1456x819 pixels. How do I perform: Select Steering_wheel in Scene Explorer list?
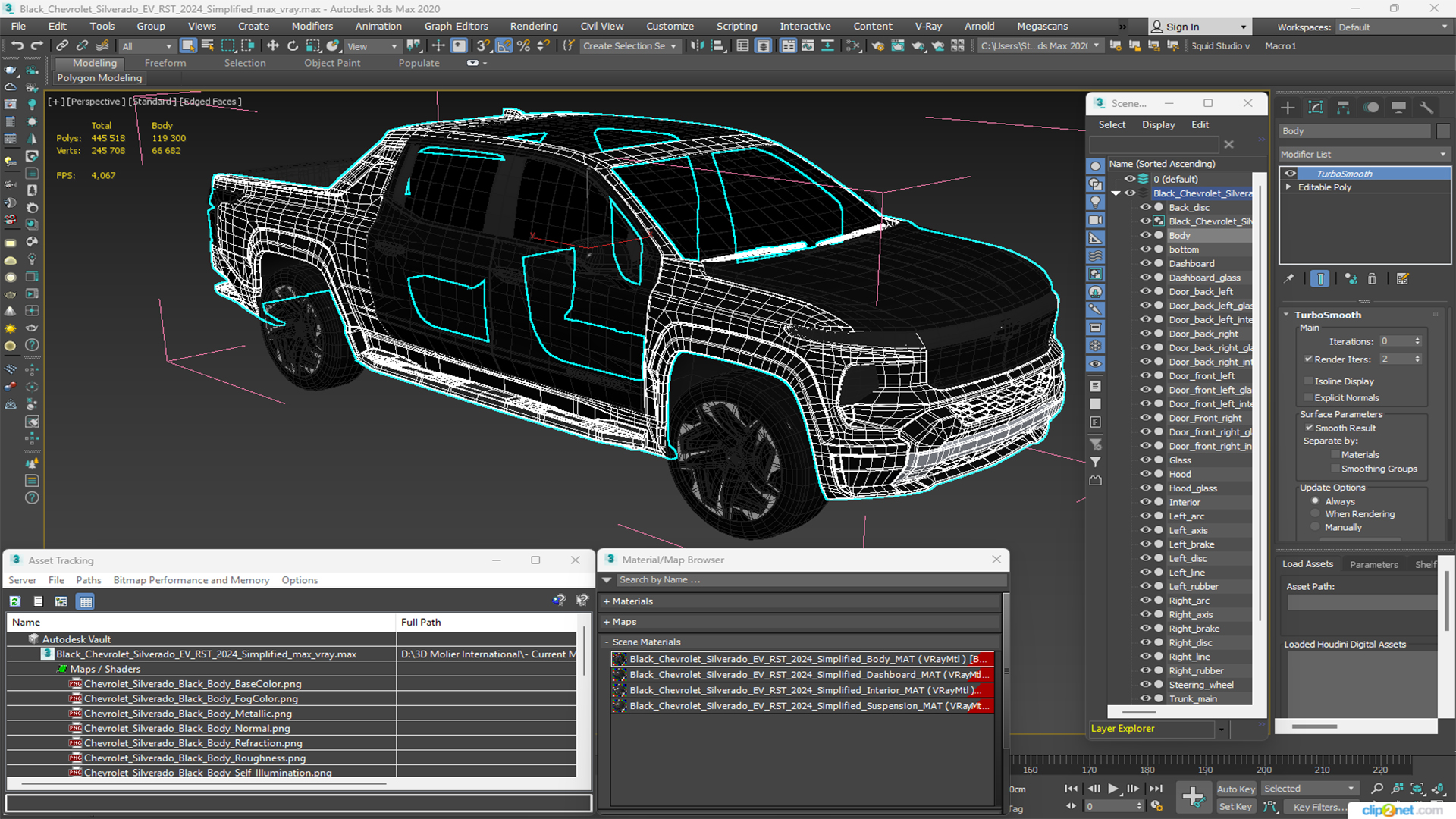[1201, 685]
